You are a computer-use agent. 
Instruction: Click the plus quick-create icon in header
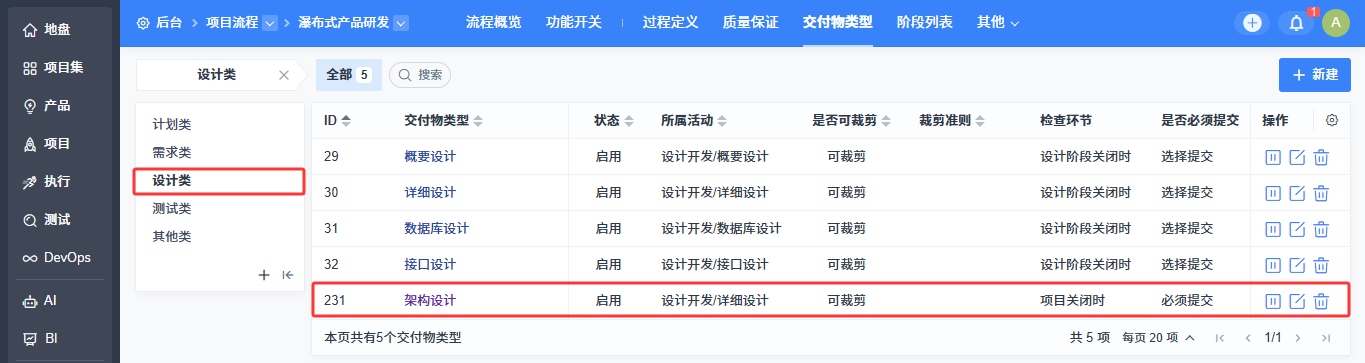point(1251,23)
